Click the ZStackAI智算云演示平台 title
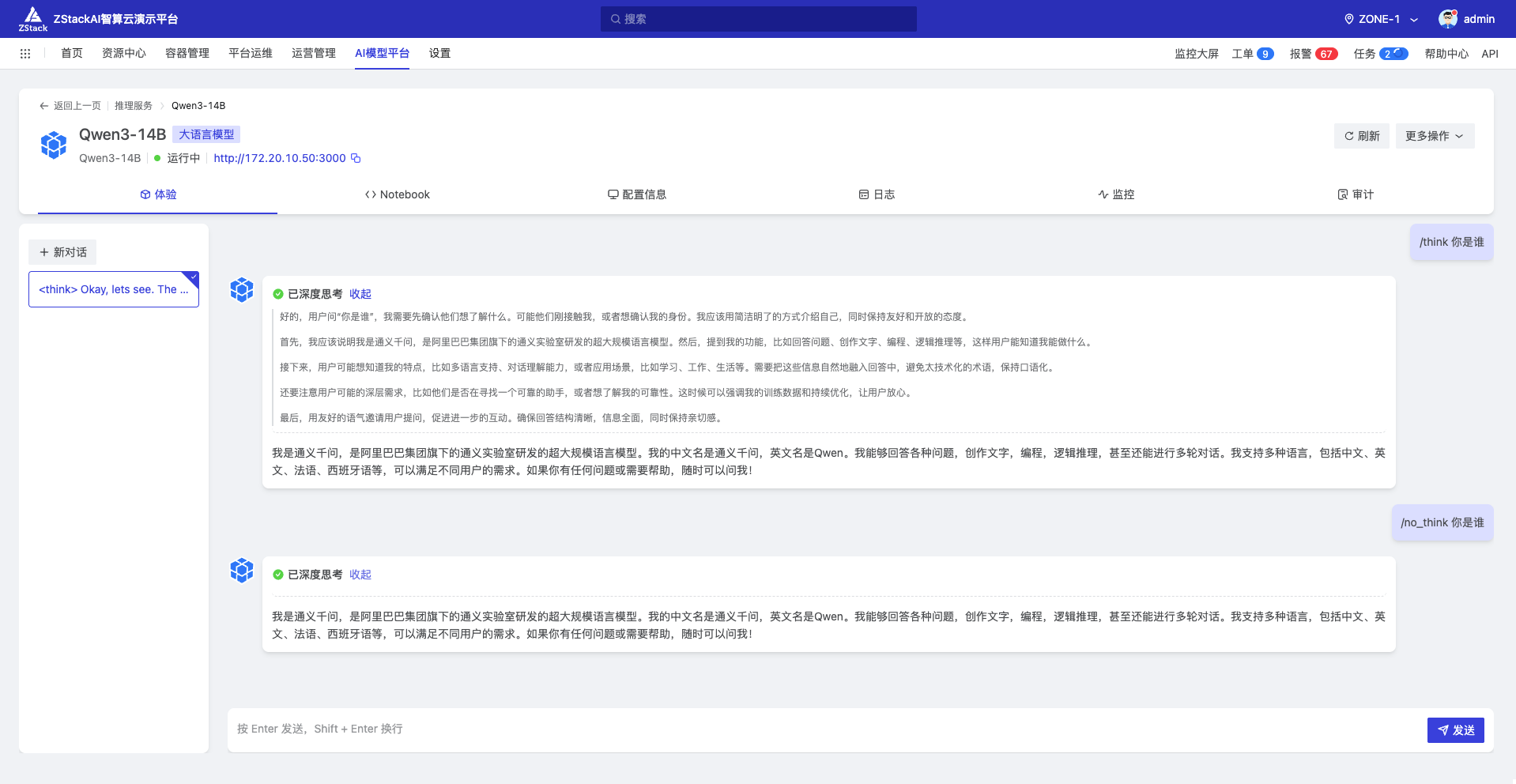Screen dimensions: 1516x784 [116, 19]
